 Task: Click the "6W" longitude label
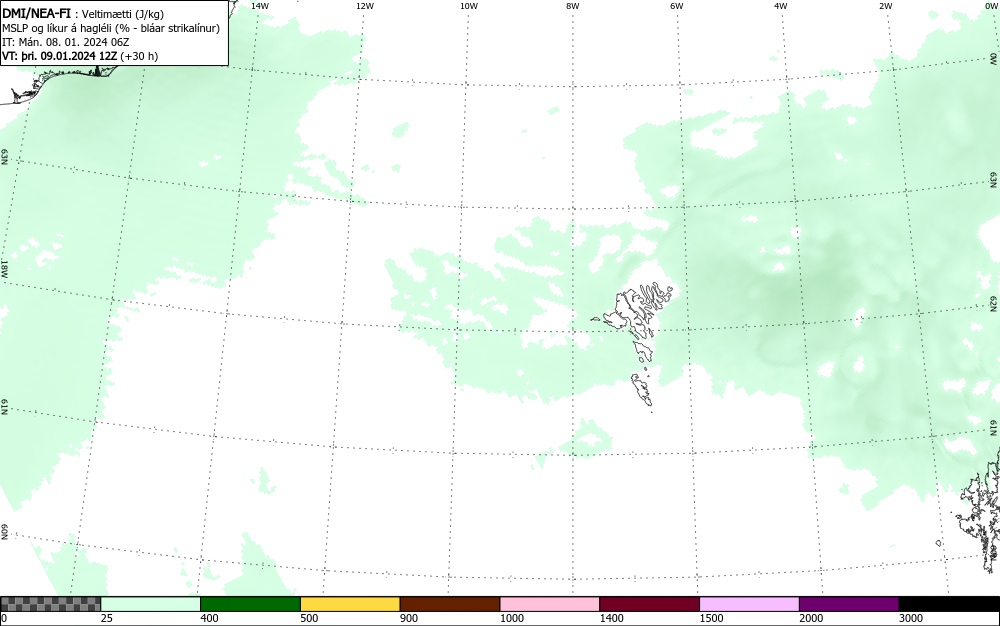pyautogui.click(x=677, y=6)
